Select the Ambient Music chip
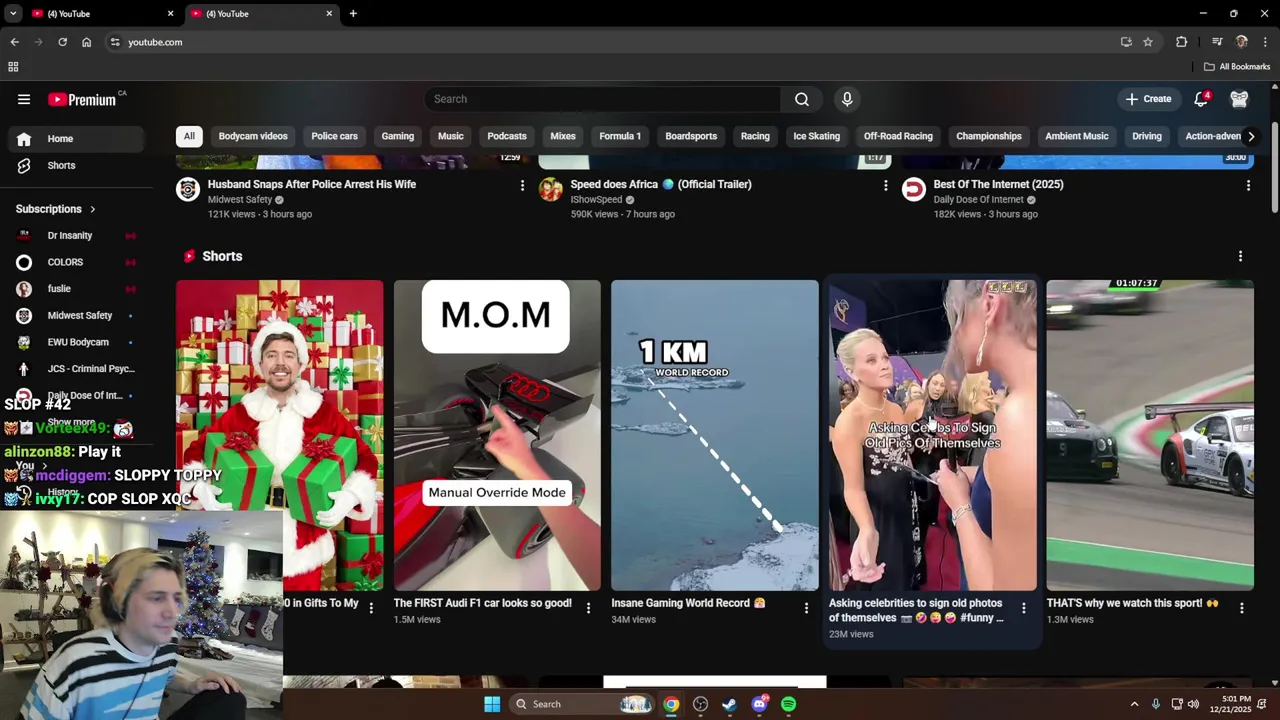 [x=1077, y=136]
